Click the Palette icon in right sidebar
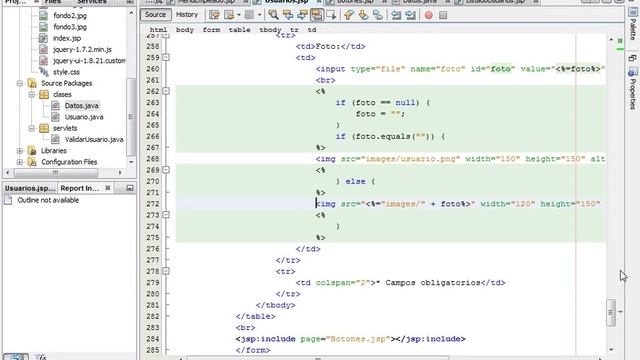The height and width of the screenshot is (360, 640). (632, 12)
